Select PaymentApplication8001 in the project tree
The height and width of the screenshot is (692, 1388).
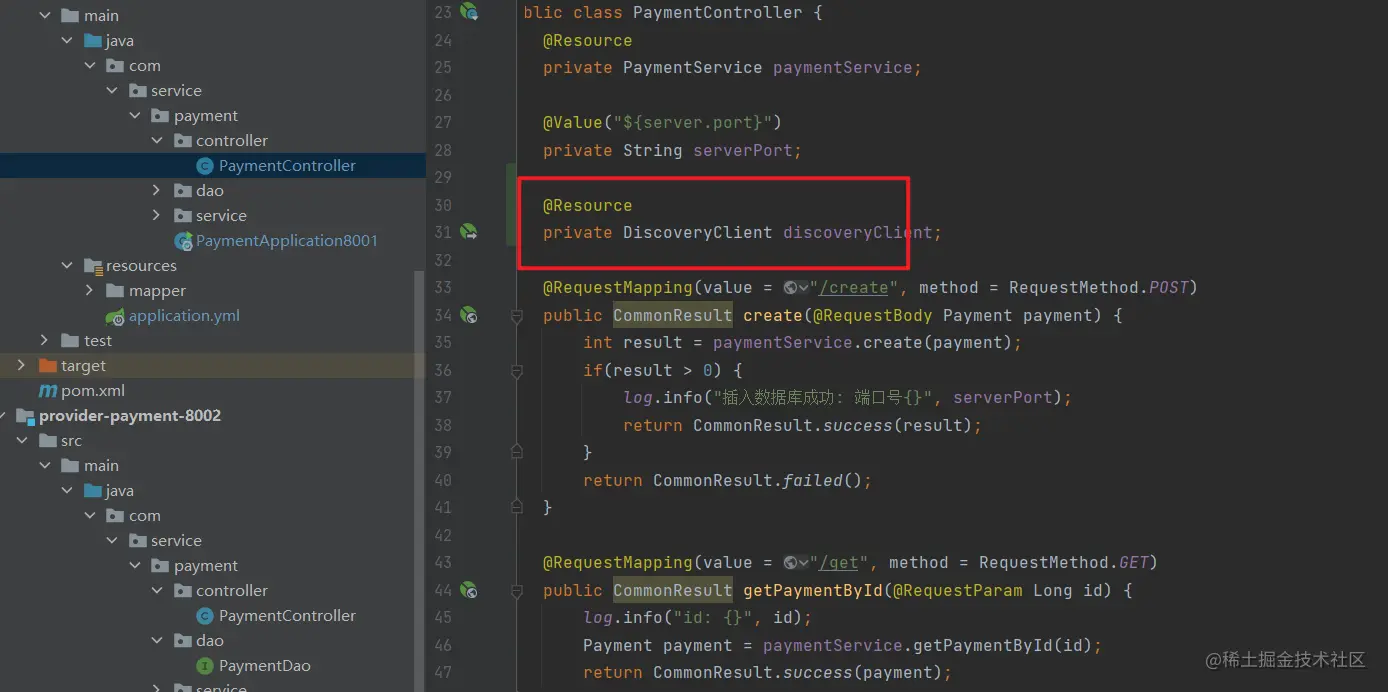pos(287,241)
